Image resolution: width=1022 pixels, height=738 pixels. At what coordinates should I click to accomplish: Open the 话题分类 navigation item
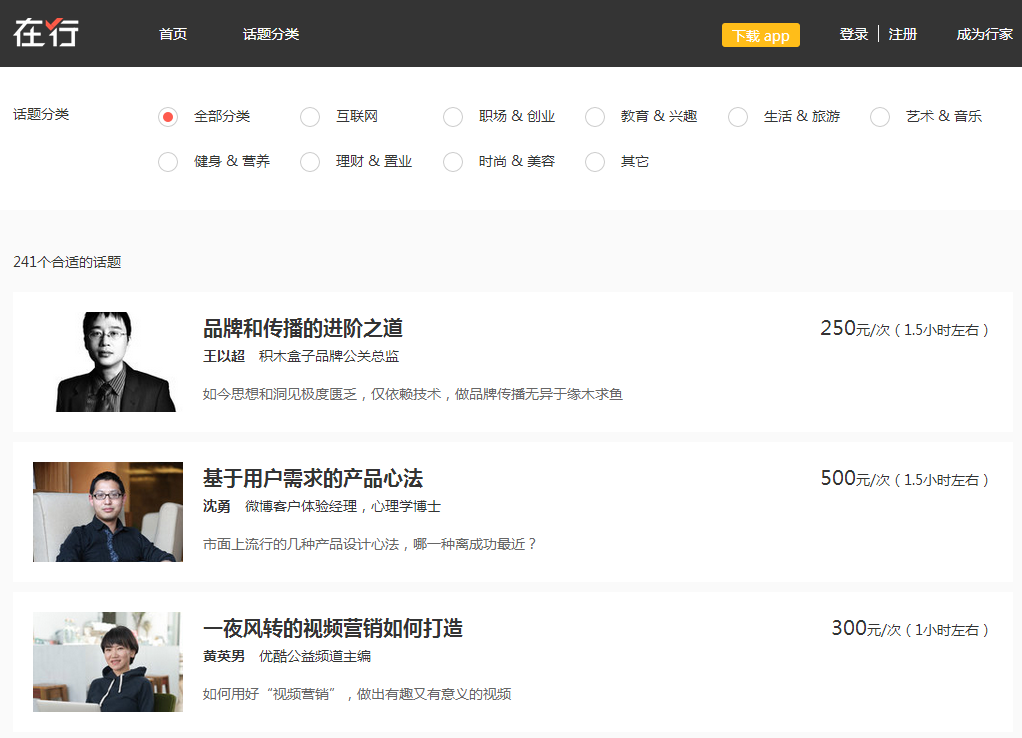pyautogui.click(x=271, y=34)
